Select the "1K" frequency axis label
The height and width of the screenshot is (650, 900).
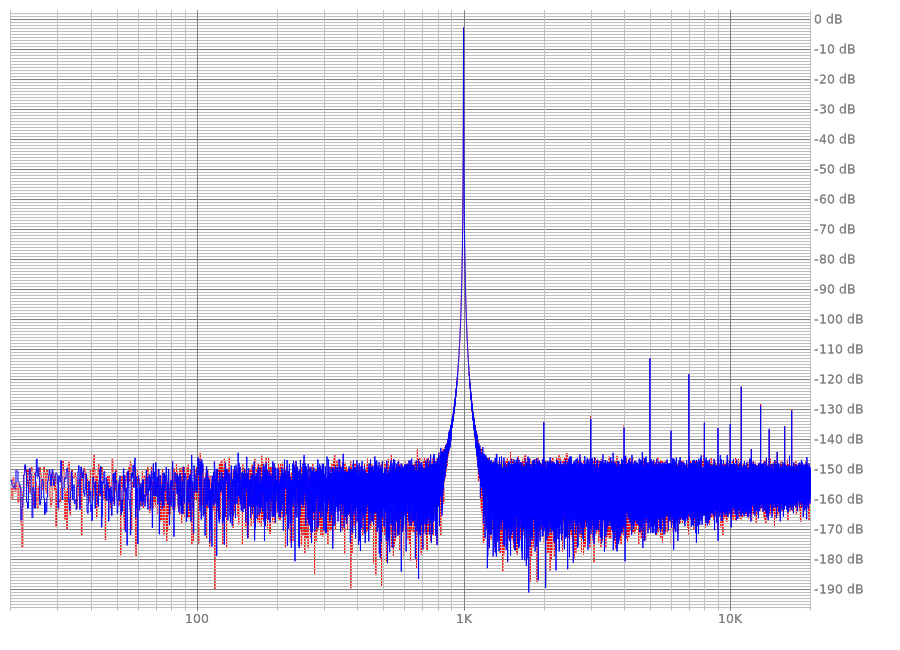464,619
